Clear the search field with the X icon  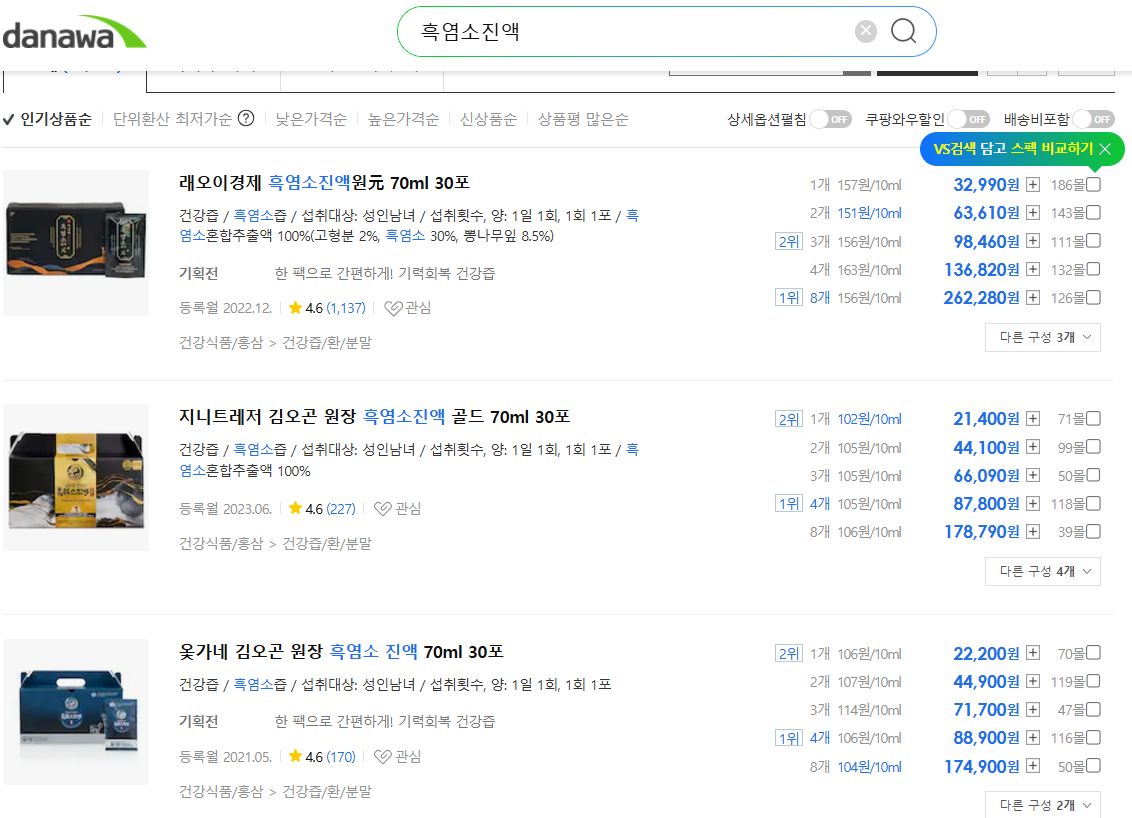coord(865,30)
